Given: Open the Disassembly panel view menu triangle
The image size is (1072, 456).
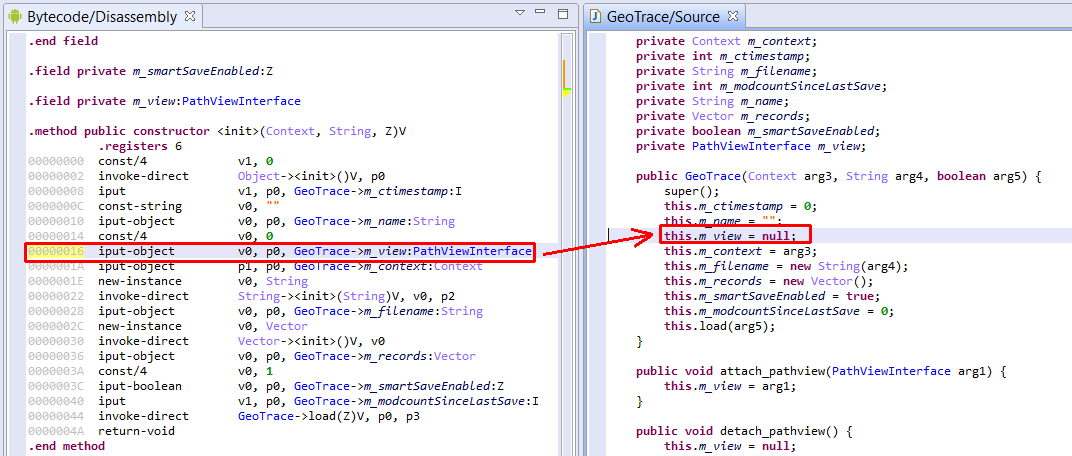Looking at the screenshot, I should pos(520,13).
